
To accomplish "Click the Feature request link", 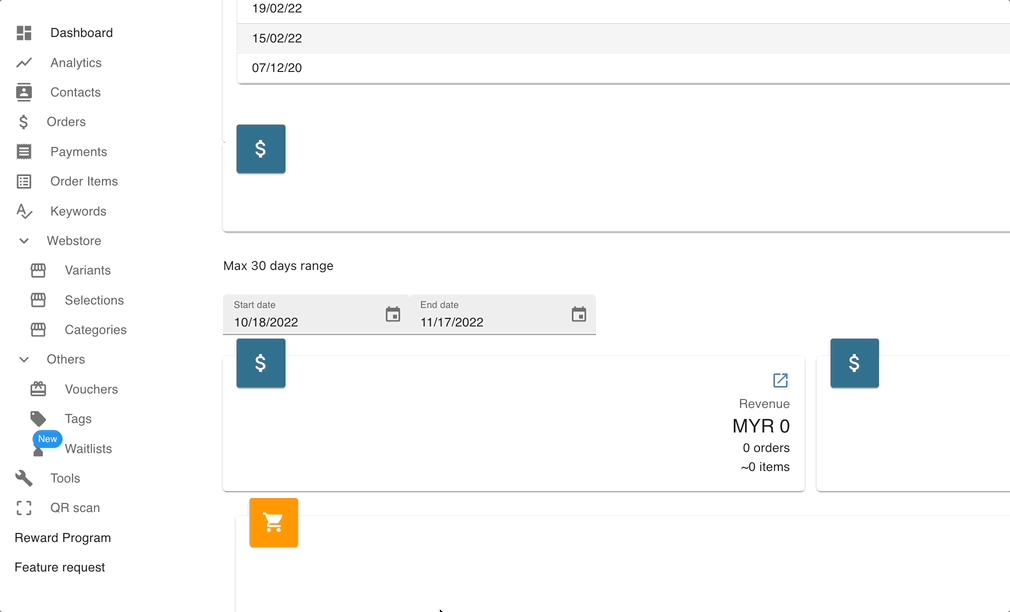I will [59, 567].
